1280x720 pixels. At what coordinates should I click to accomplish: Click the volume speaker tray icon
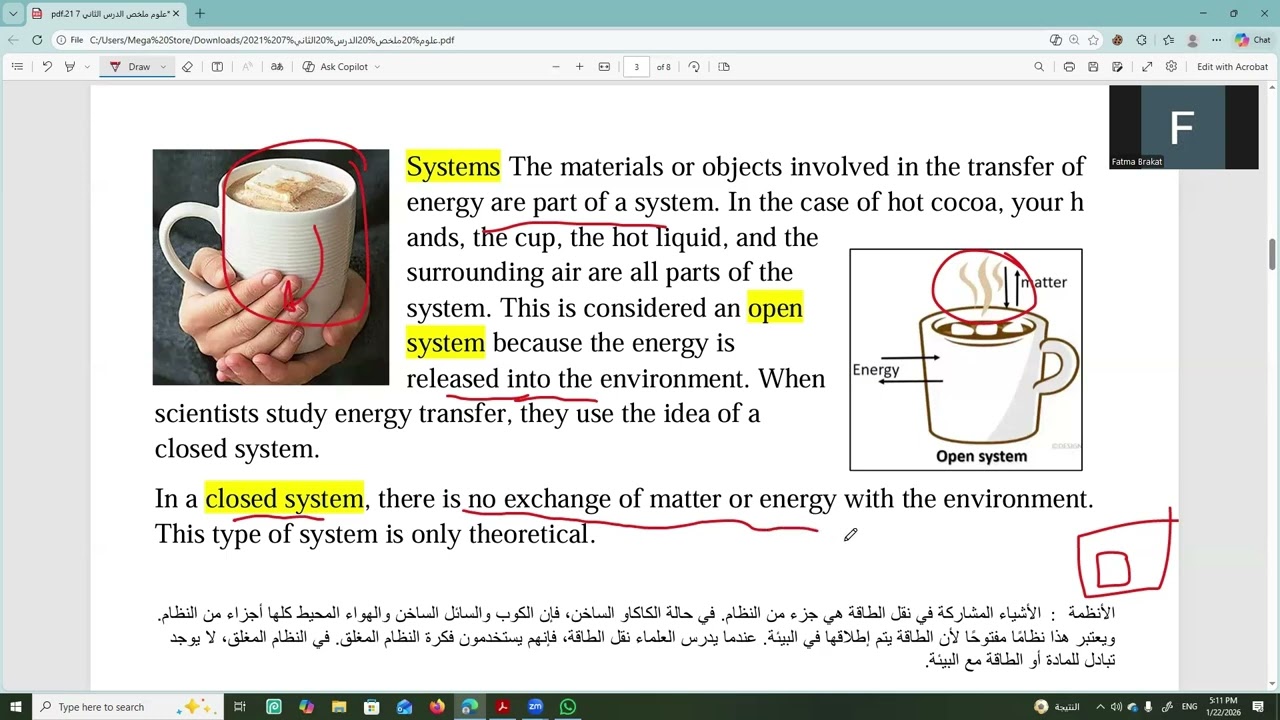[1116, 707]
